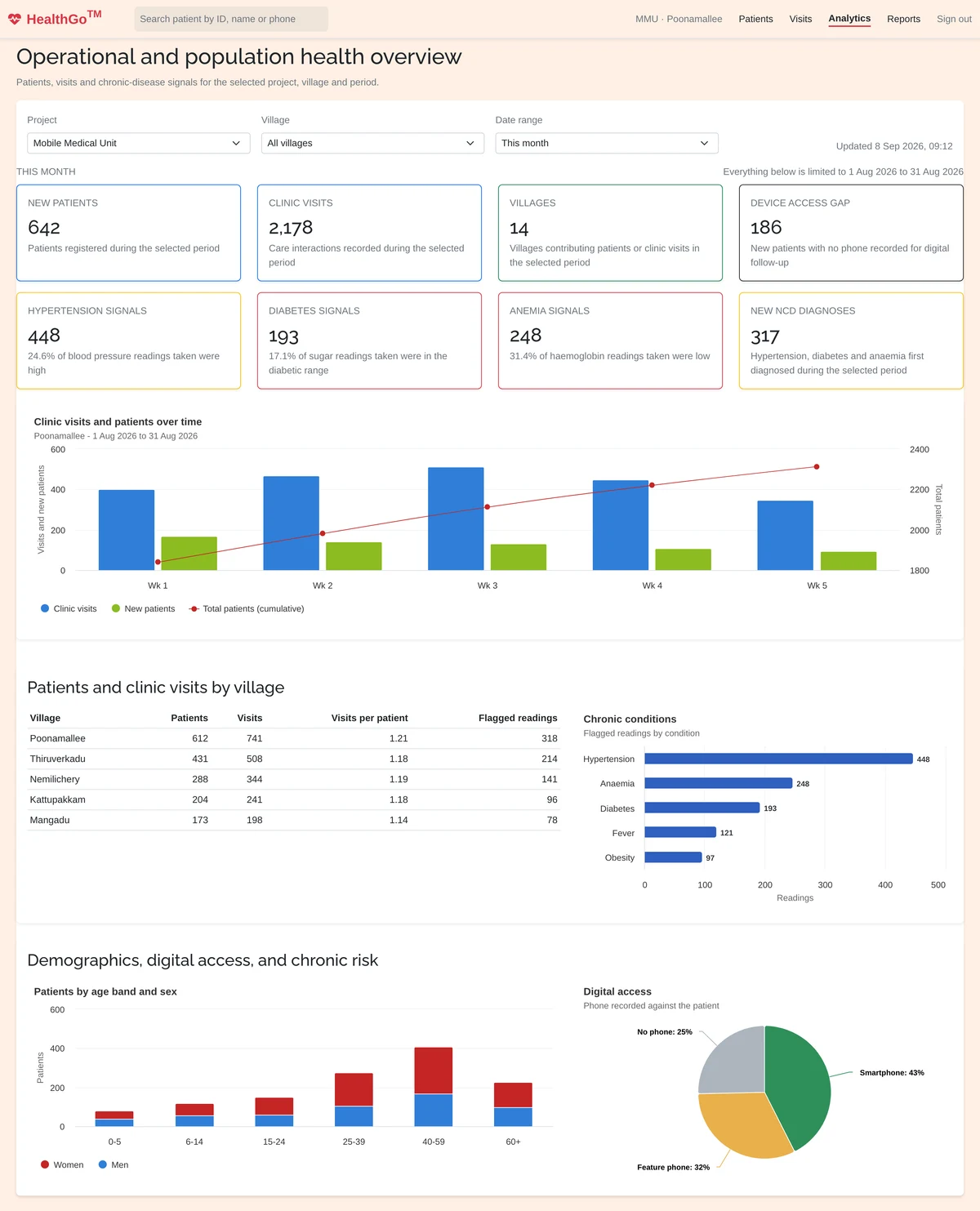Click the 25-39 men bar segment
The image size is (980, 1211).
tap(354, 1116)
